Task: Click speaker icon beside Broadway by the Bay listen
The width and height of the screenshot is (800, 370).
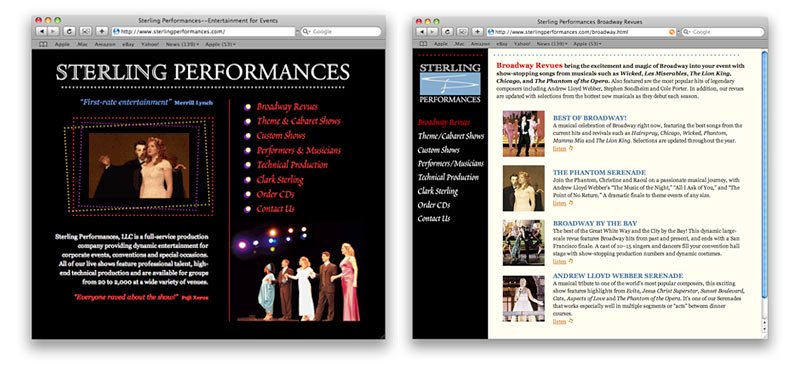Action: pos(571,261)
